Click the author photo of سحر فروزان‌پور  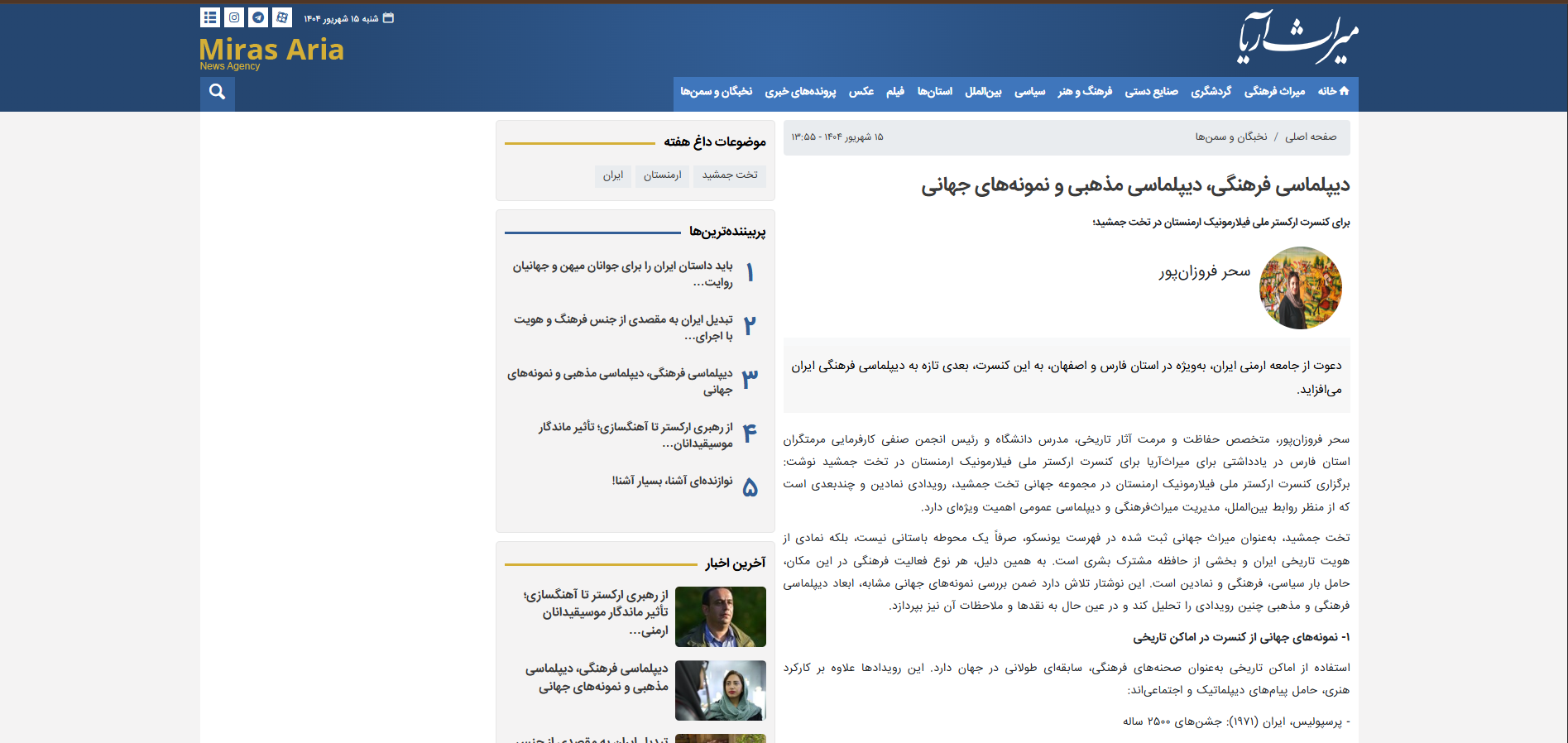click(x=1301, y=288)
